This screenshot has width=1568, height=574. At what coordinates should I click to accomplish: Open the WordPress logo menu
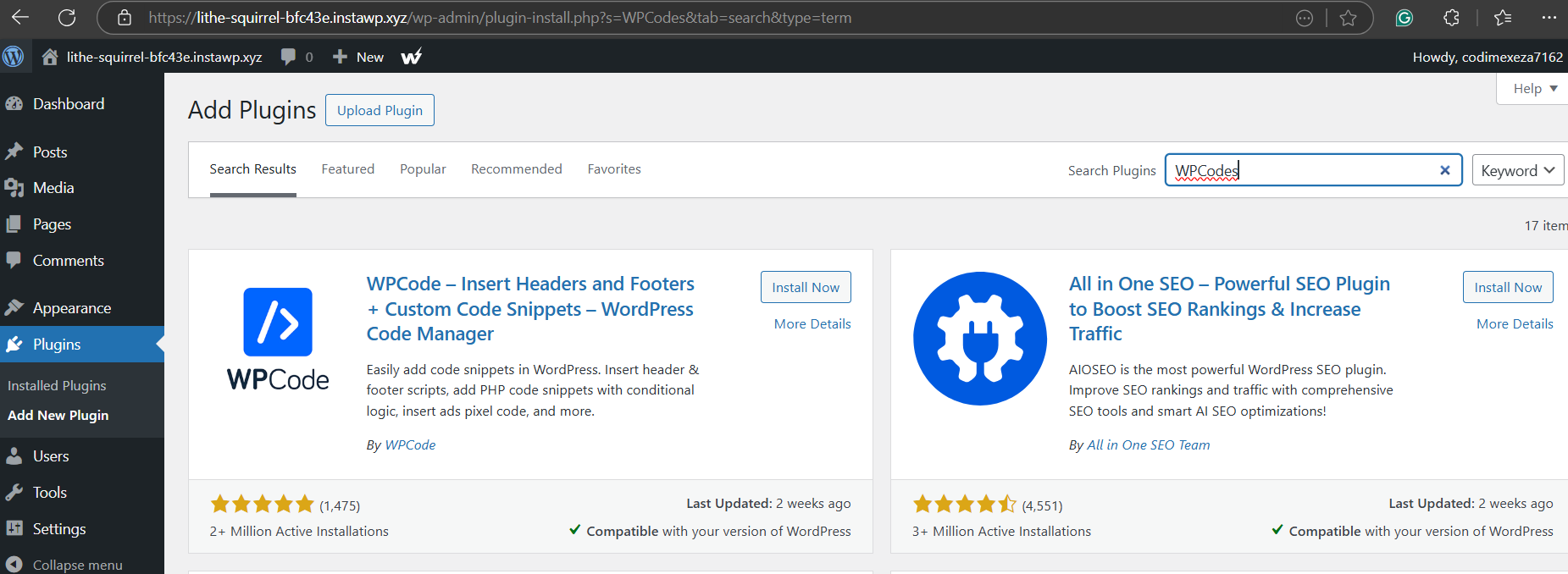[x=14, y=57]
